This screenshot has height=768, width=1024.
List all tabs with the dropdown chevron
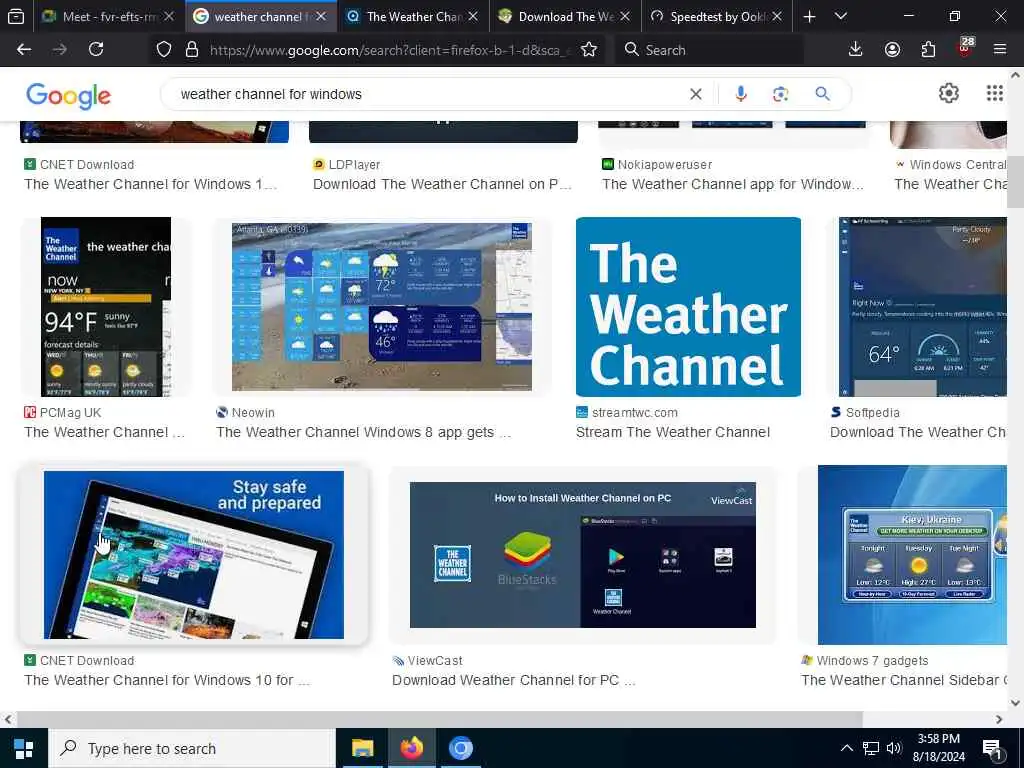pos(841,17)
